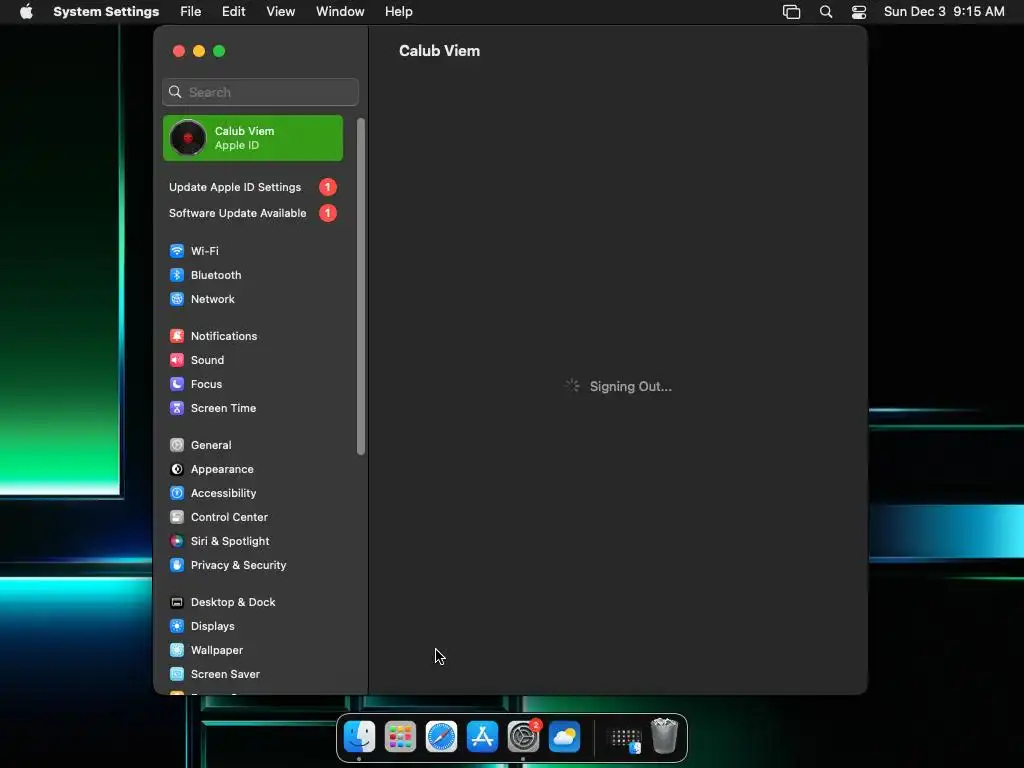
Task: Click the Stage Manager menu bar icon
Action: pyautogui.click(x=792, y=12)
